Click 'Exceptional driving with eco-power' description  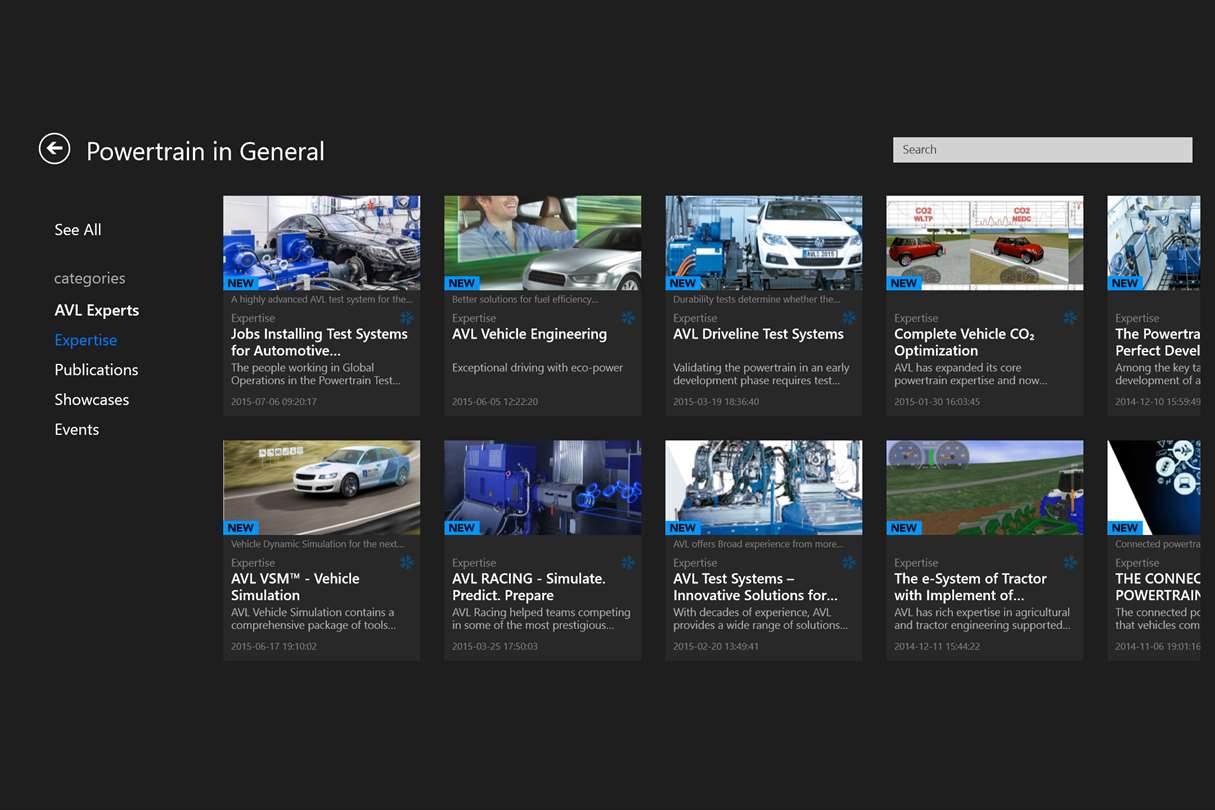(x=537, y=368)
